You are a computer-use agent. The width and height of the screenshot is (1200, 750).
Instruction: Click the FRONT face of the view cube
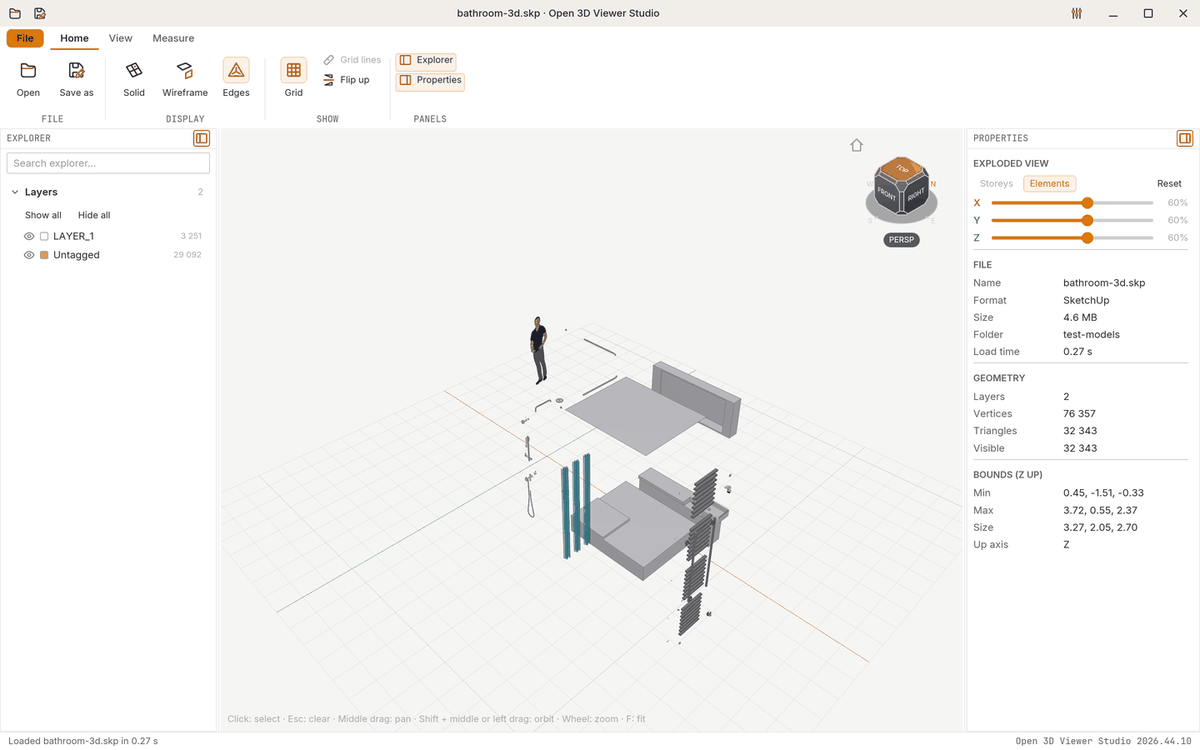[887, 193]
